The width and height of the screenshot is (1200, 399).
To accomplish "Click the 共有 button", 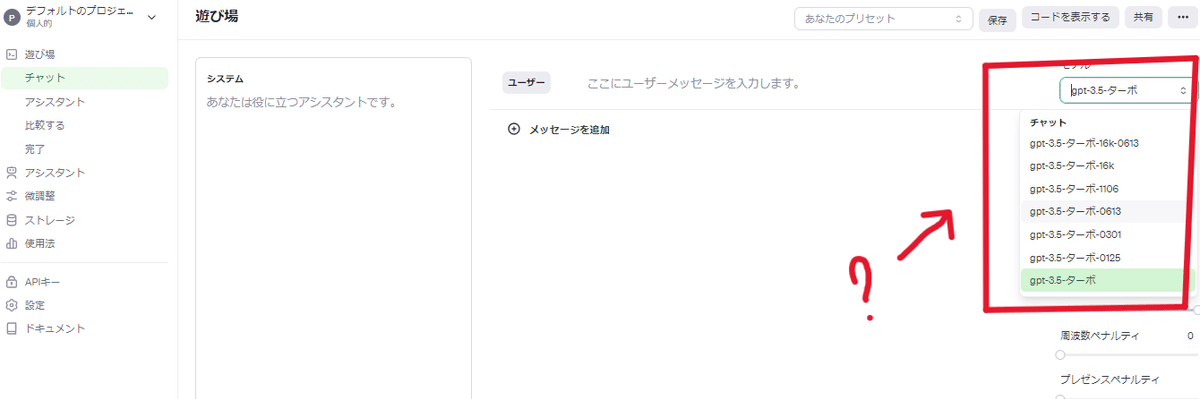I will (1143, 18).
